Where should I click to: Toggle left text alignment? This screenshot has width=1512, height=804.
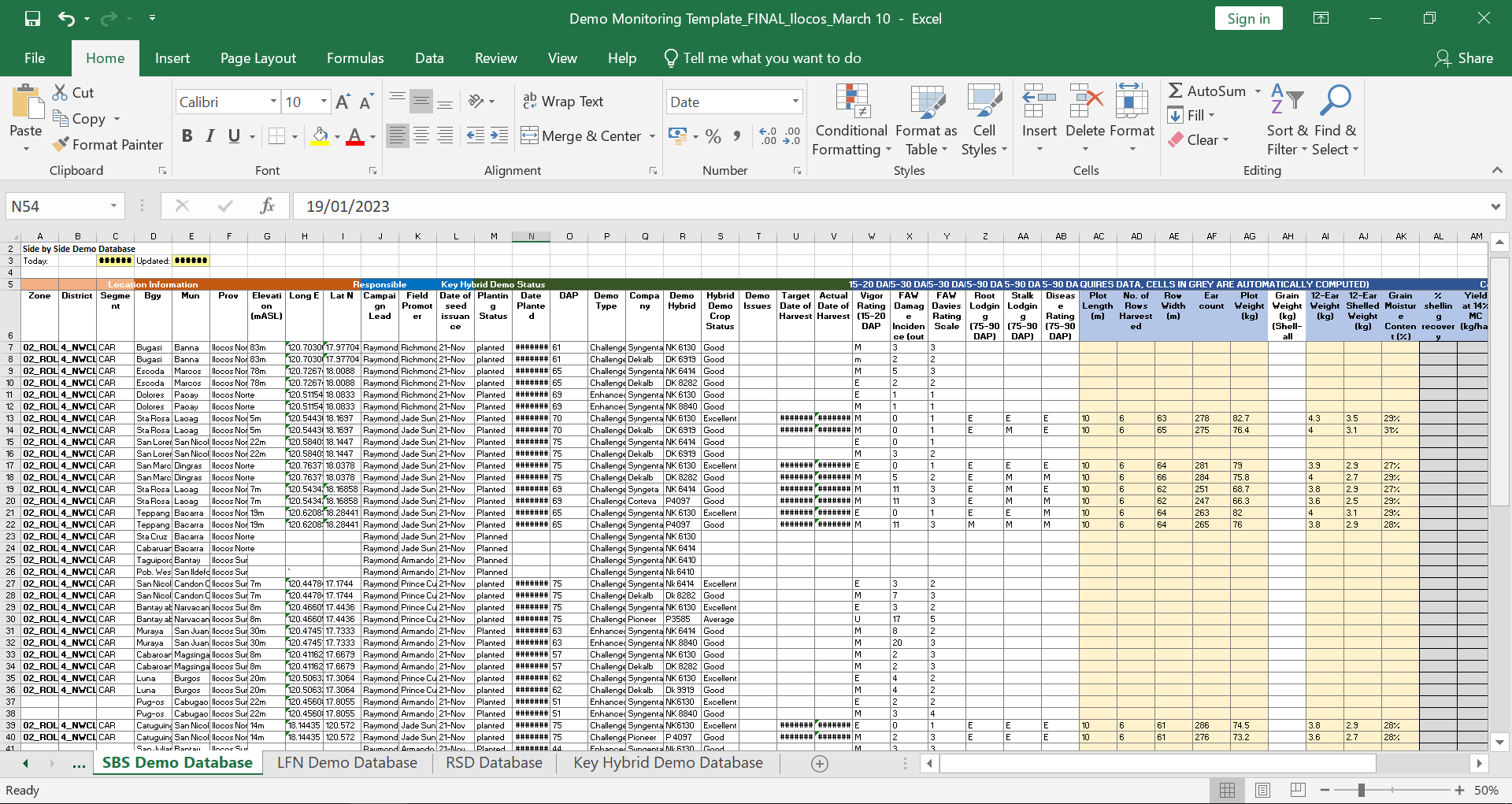tap(398, 135)
